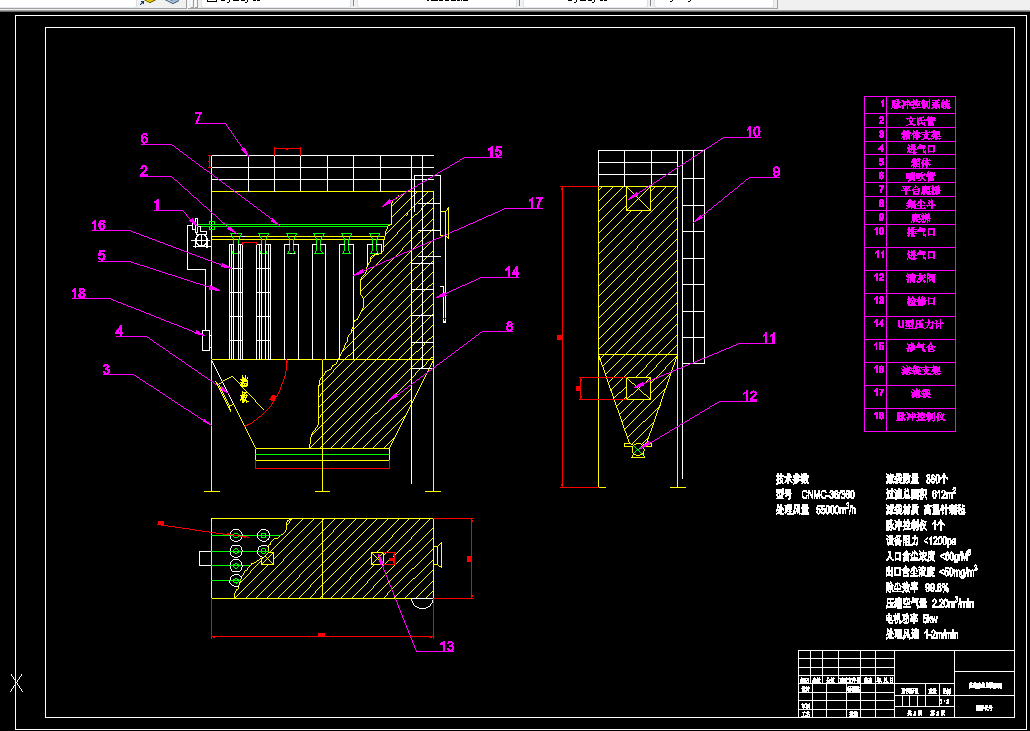Click callout number 12 near the ash valve
The height and width of the screenshot is (731, 1030).
[x=750, y=396]
